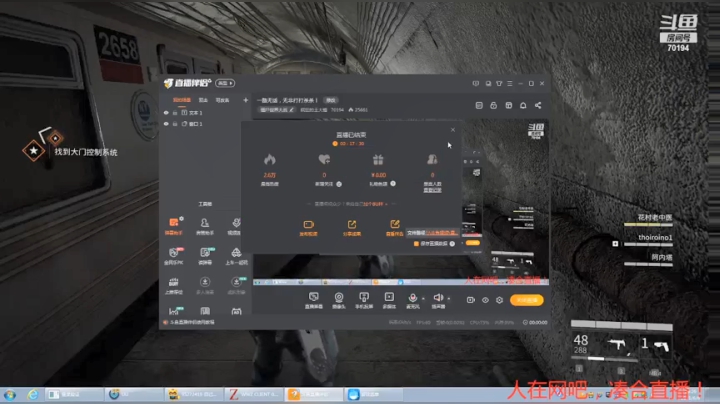Click help icon beside new followers stat
720x404 pixels.
tap(339, 184)
